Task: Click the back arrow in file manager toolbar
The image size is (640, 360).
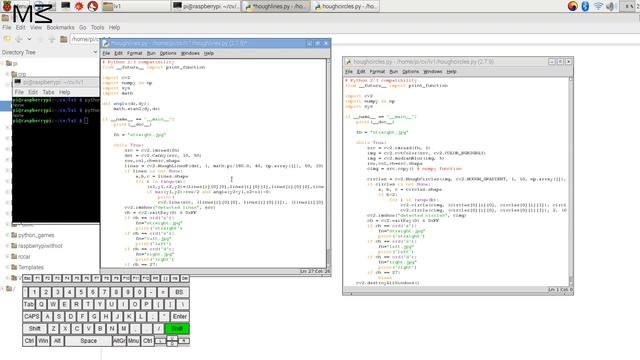Action: tap(19, 39)
